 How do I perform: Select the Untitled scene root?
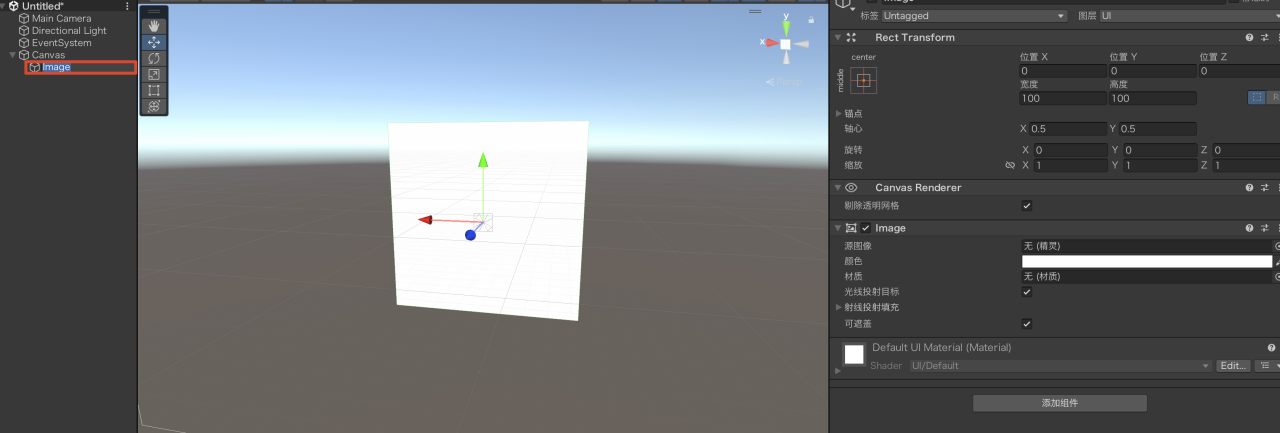43,6
